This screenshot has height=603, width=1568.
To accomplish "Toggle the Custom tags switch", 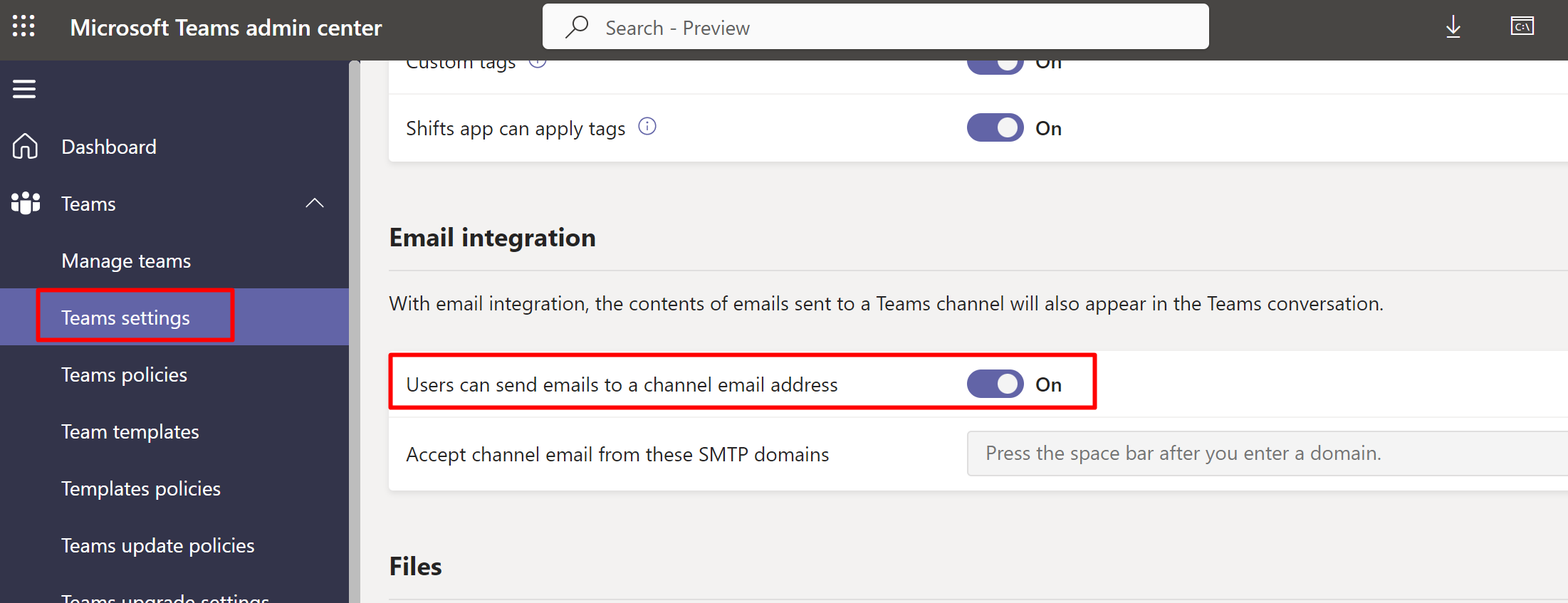I will [995, 65].
